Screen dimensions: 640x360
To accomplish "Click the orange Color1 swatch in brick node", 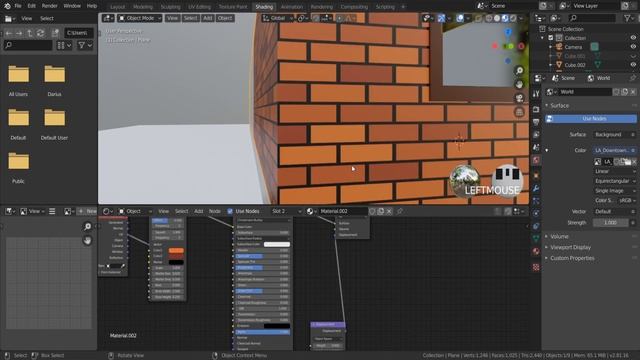I will pos(176,251).
